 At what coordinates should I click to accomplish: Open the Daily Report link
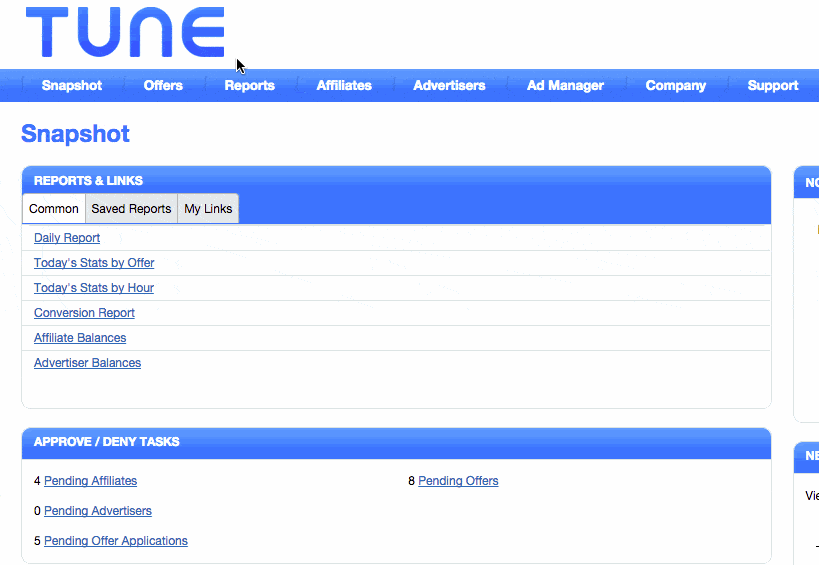pyautogui.click(x=67, y=238)
